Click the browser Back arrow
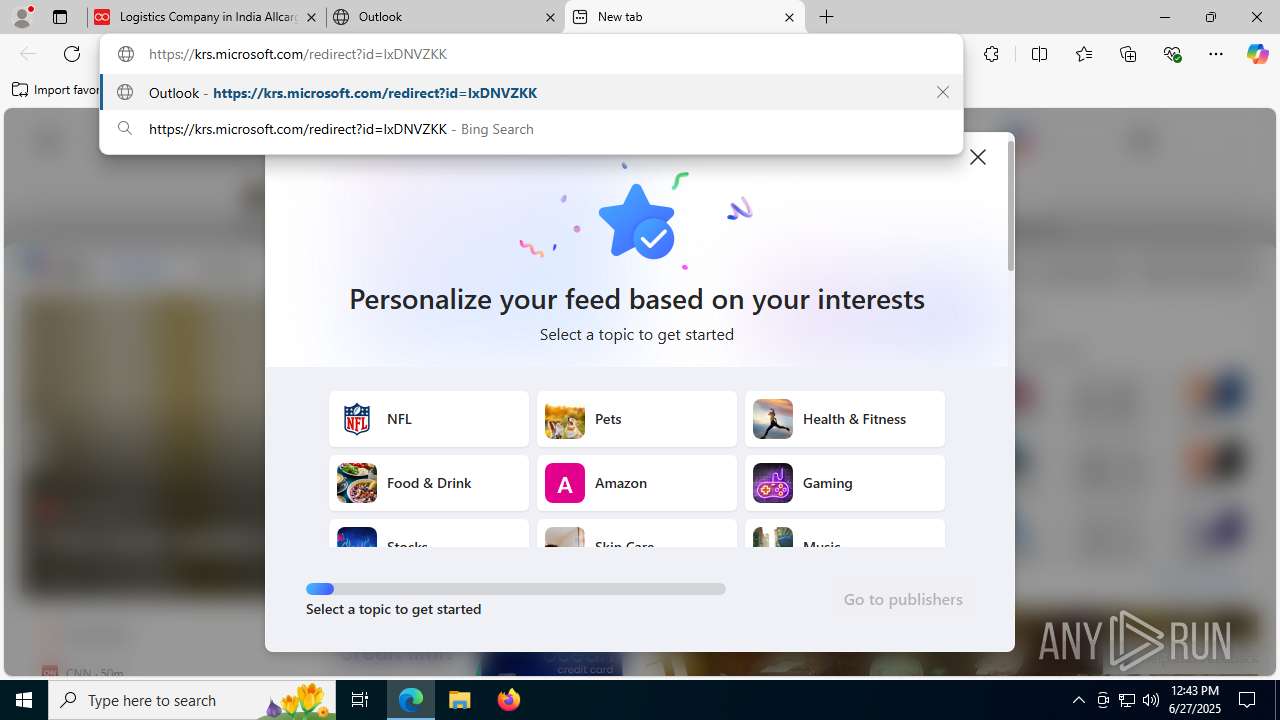This screenshot has width=1280, height=720. click(28, 54)
